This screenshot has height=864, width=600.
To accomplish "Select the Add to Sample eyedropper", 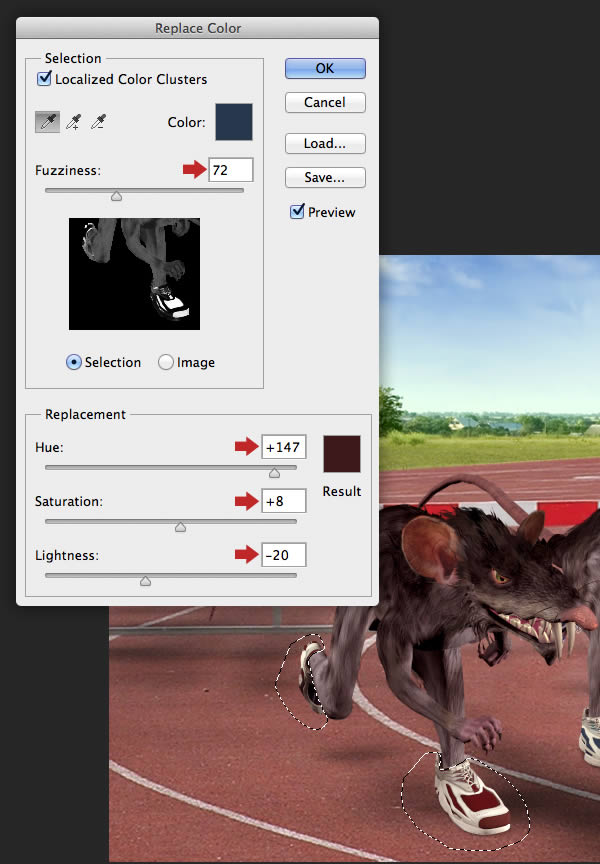I will click(73, 122).
